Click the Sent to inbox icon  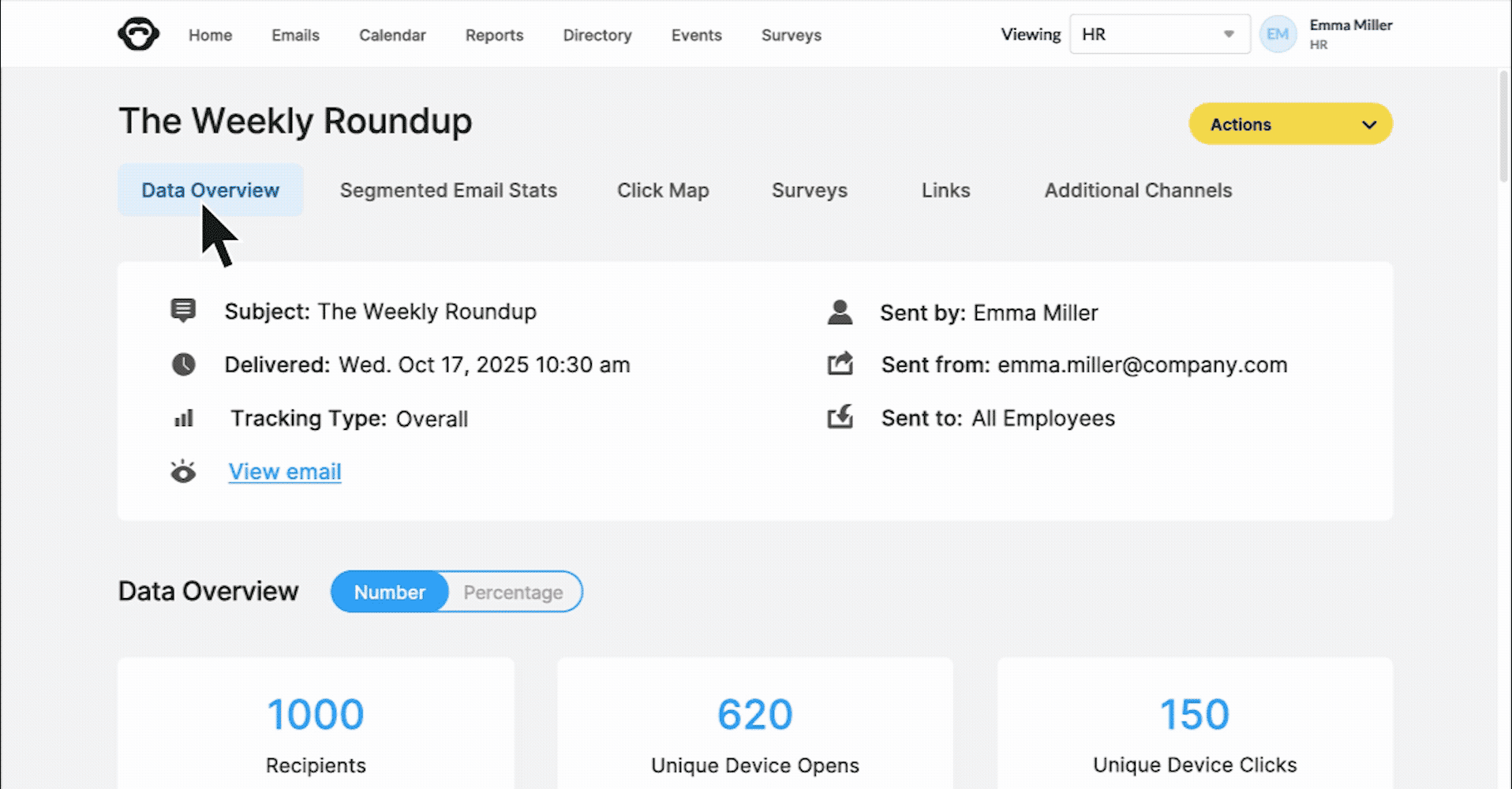[x=840, y=417]
